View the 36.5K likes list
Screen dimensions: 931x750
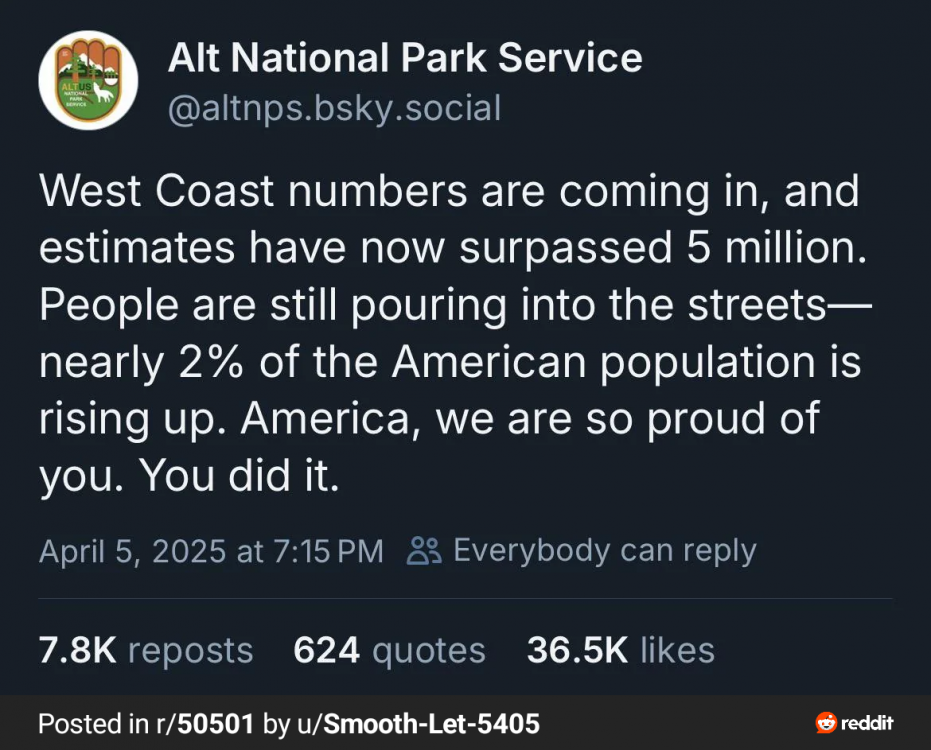(620, 650)
